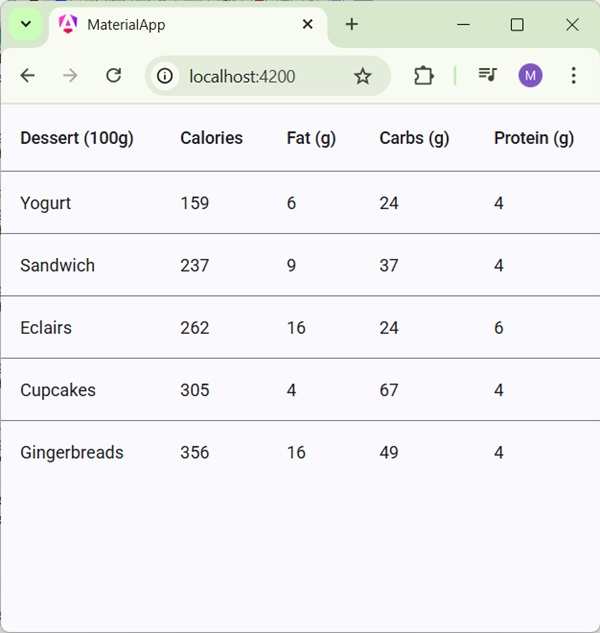Reload the localhost page

point(114,76)
